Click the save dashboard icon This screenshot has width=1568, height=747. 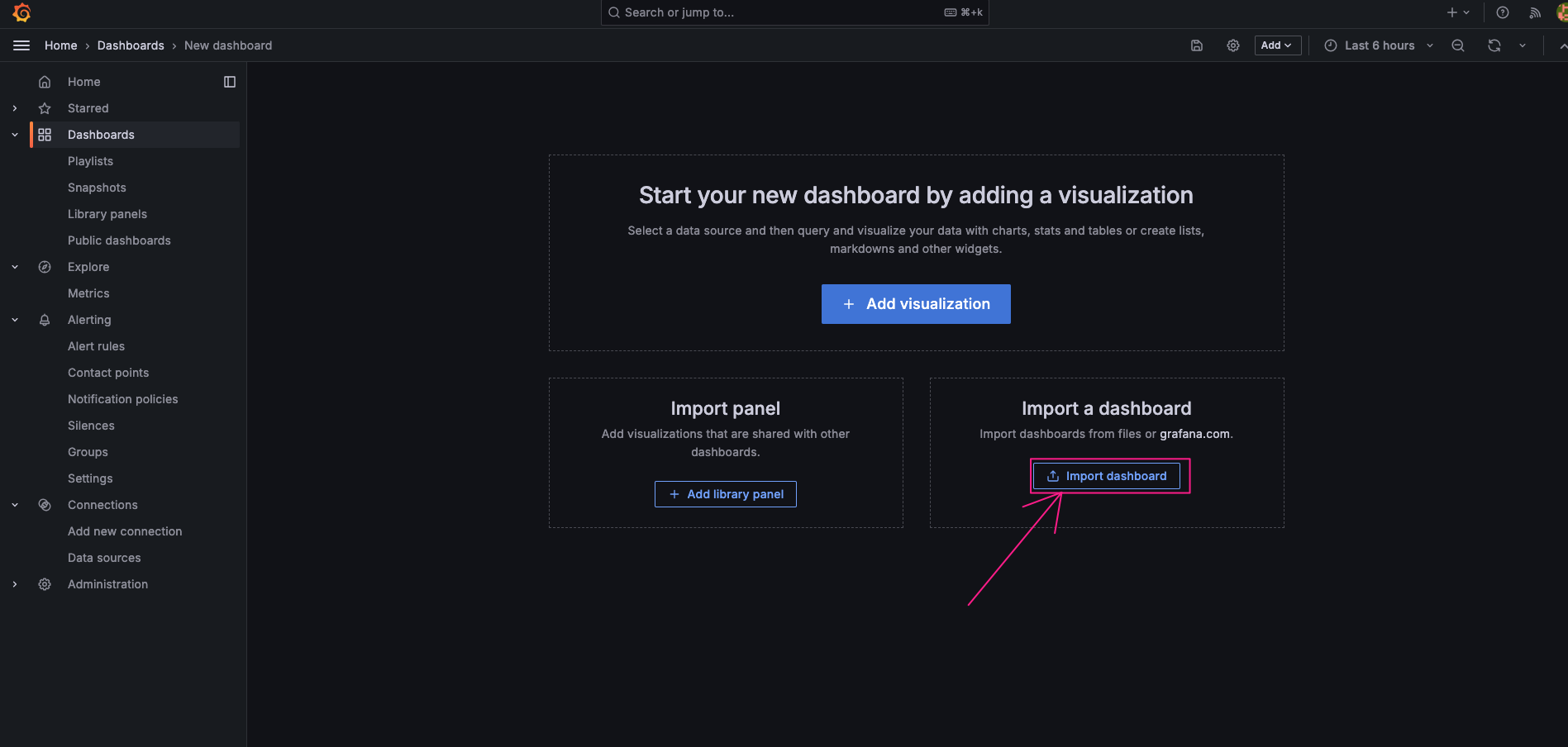click(x=1196, y=45)
